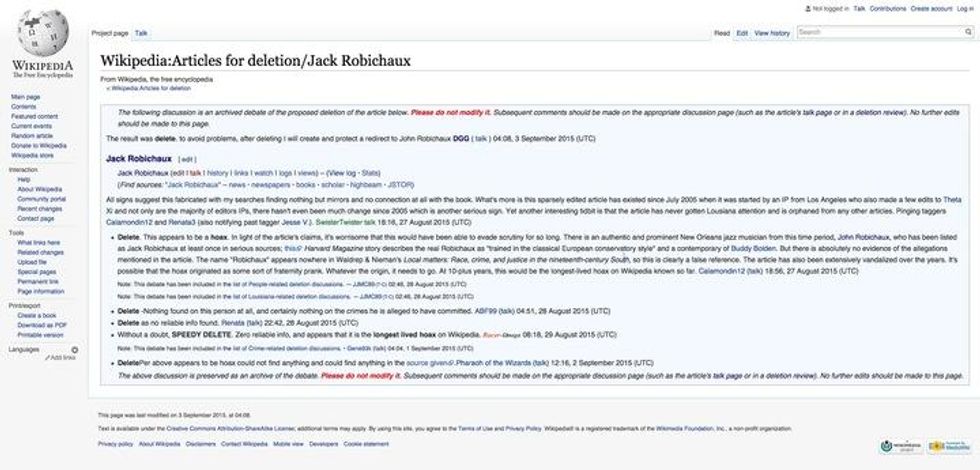Open Related changes tool link
The height and width of the screenshot is (470, 980).
point(41,252)
